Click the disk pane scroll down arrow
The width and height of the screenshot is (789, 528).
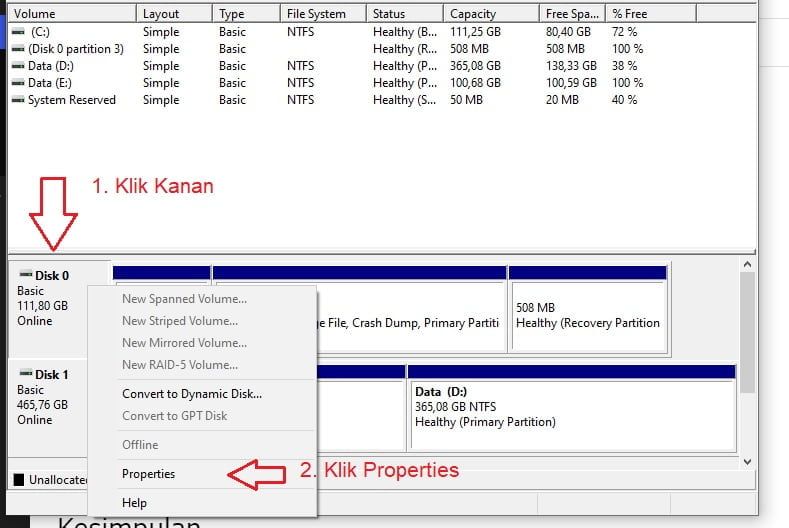coord(747,462)
